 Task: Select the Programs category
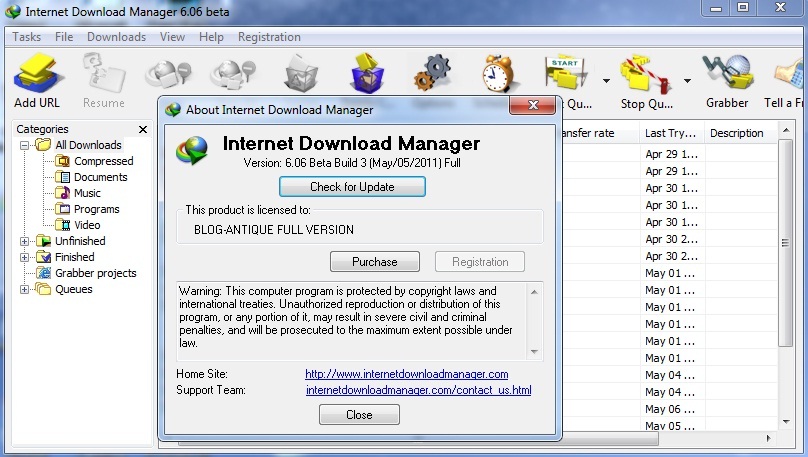pos(96,209)
